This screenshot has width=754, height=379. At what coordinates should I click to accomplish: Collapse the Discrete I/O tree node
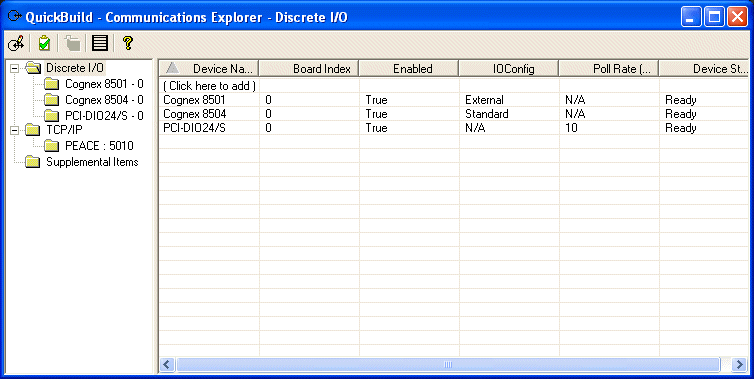[14, 68]
